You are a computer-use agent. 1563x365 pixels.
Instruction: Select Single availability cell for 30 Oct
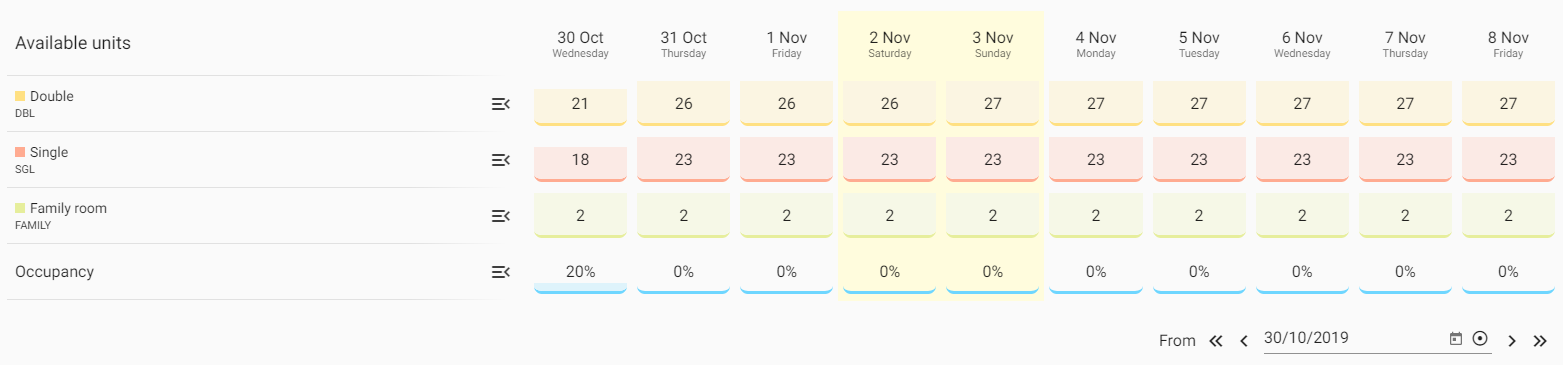(580, 160)
